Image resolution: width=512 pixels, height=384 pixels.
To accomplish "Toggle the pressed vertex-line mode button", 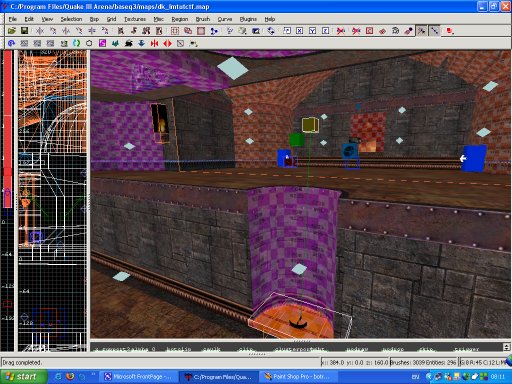I will (x=435, y=31).
